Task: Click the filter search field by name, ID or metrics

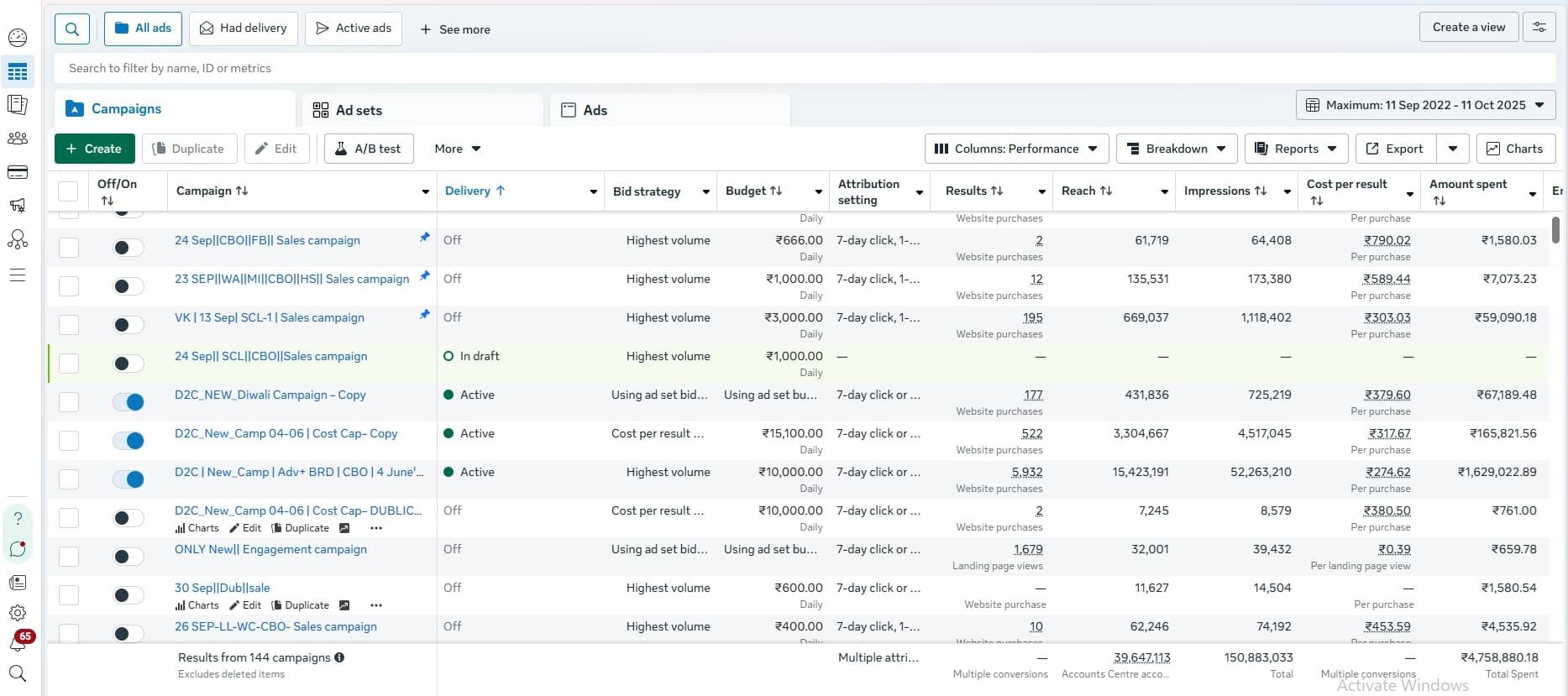Action: coord(805,68)
